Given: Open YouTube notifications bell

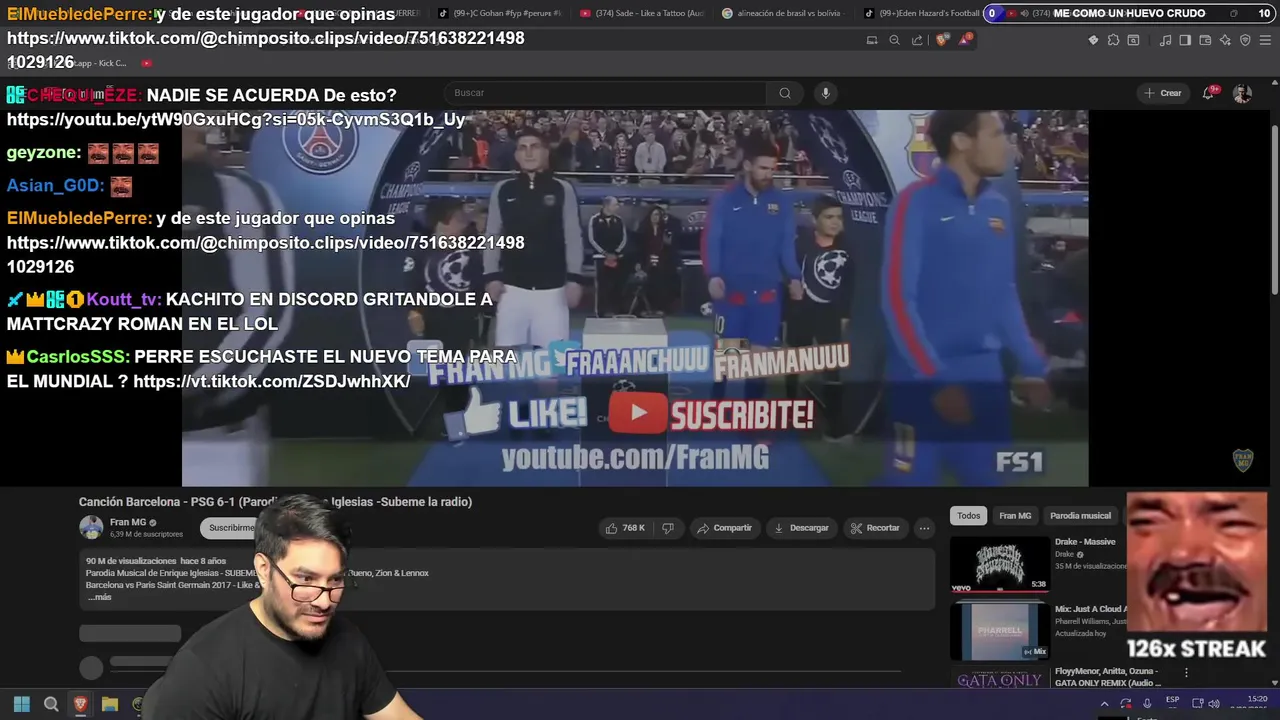Looking at the screenshot, I should 1208,93.
